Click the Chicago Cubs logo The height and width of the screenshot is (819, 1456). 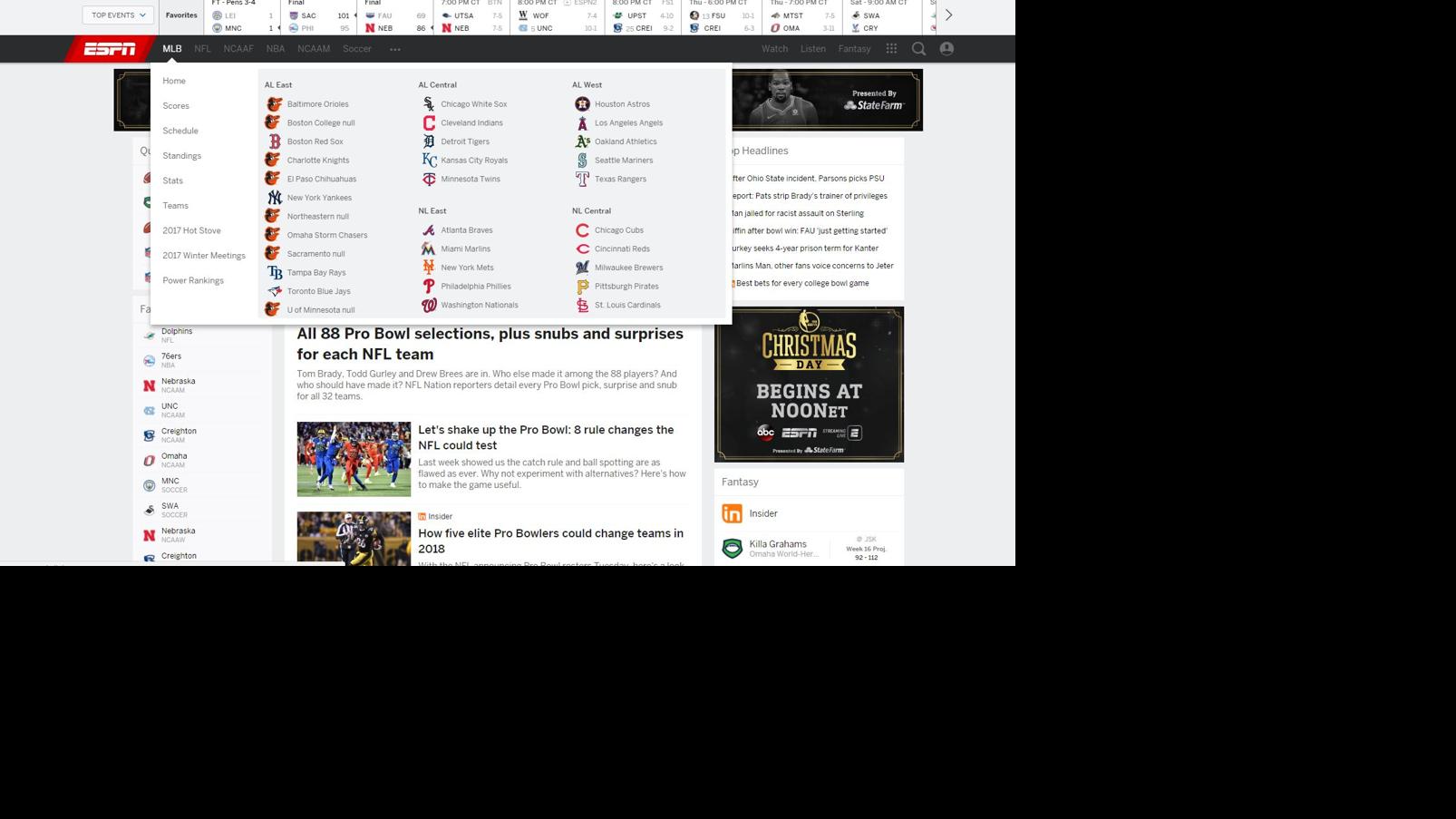tap(582, 230)
